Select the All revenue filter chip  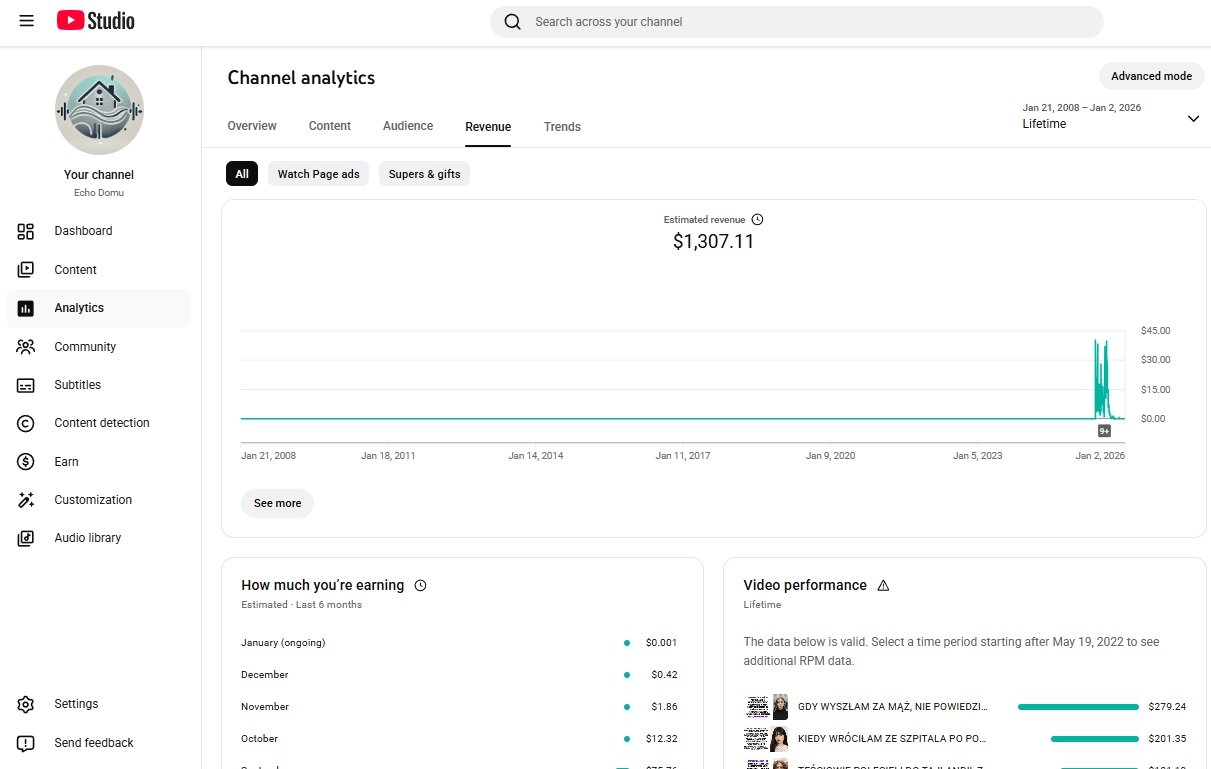tap(242, 174)
